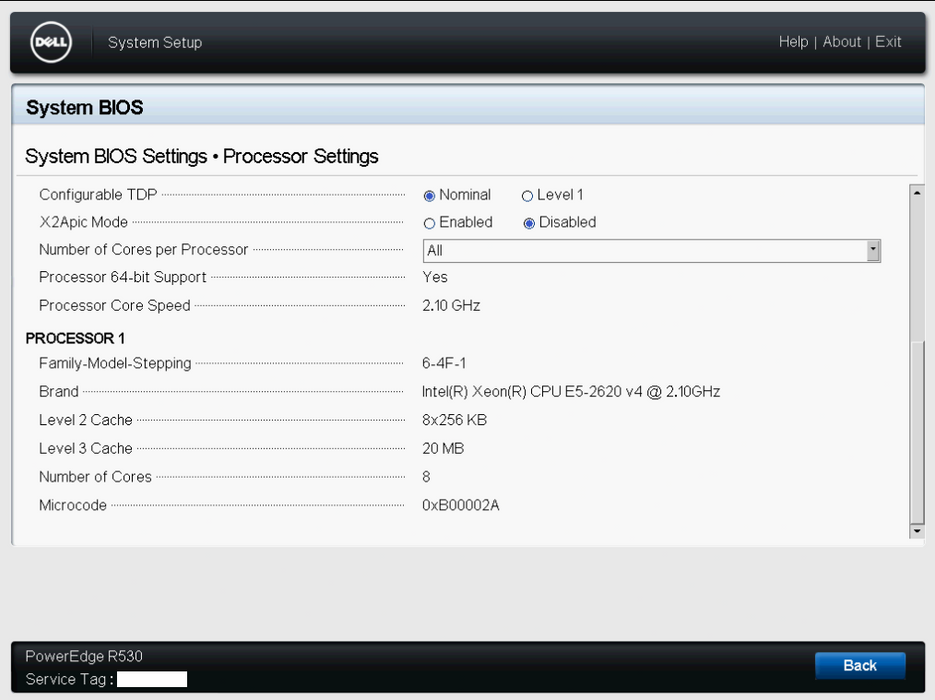
Task: Click the Back button
Action: (860, 665)
